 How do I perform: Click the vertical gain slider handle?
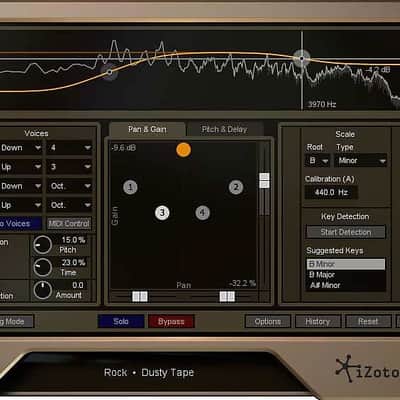point(264,180)
